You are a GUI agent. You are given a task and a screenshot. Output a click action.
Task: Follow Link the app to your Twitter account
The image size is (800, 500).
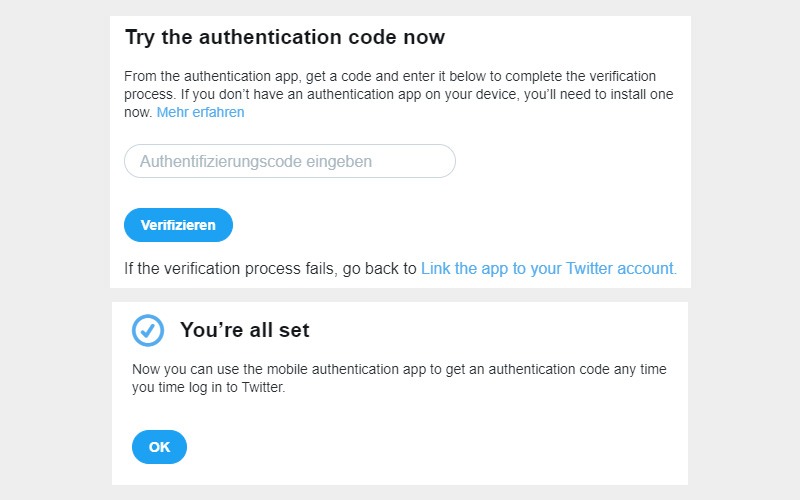click(548, 268)
